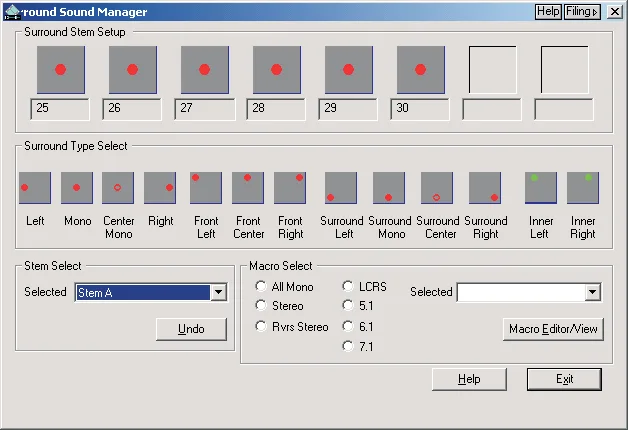
Task: Pick the Inner Right type icon
Action: 583,188
